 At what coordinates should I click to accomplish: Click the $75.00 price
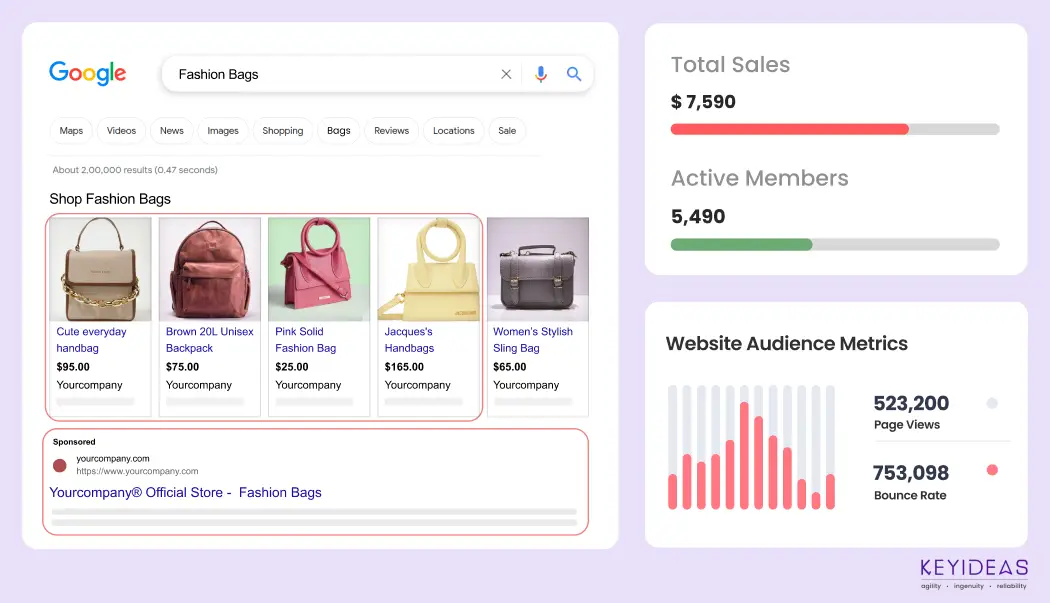tap(182, 367)
